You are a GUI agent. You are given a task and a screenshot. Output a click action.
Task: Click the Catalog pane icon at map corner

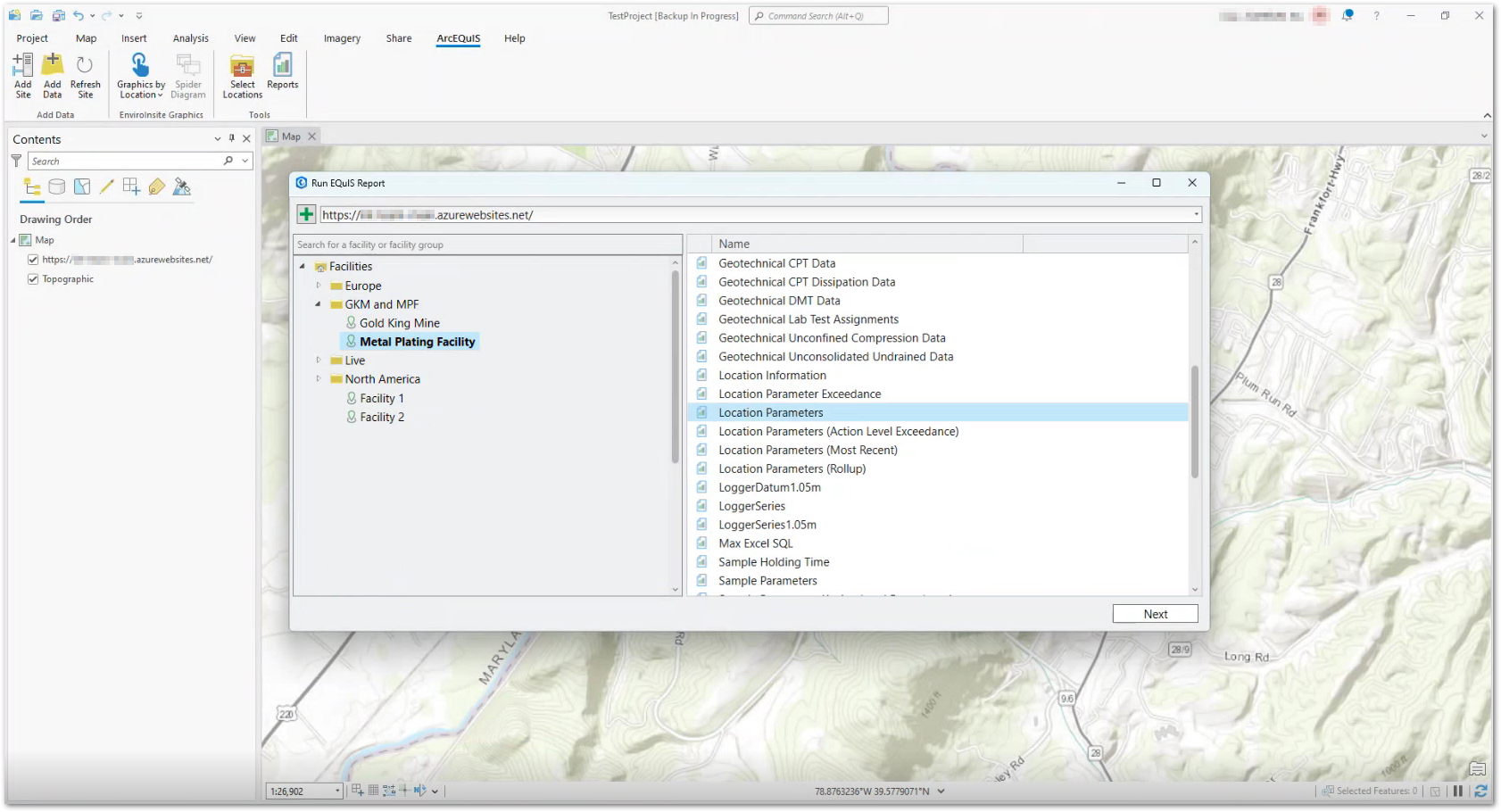coord(1478,768)
